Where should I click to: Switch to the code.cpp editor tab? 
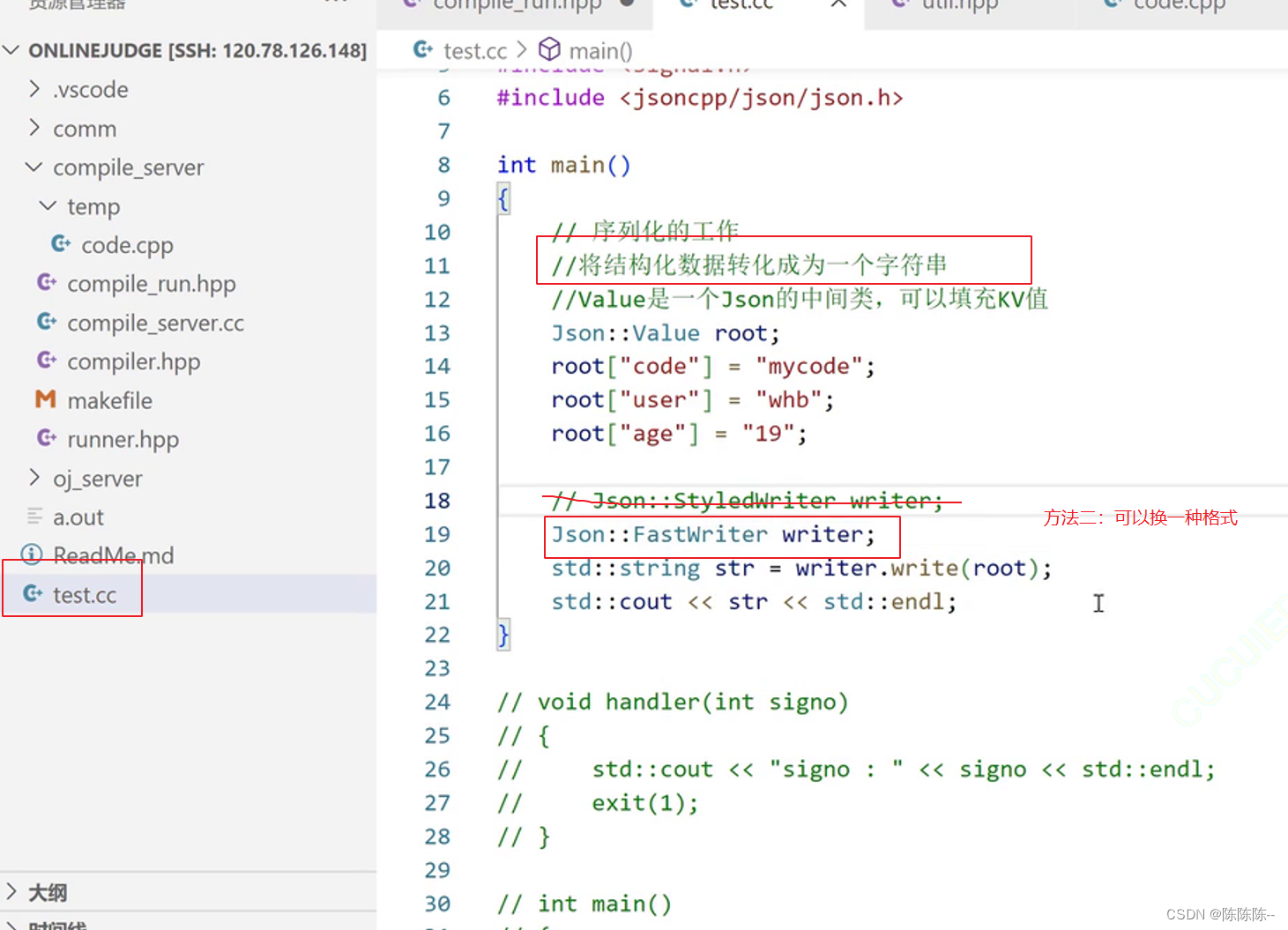(x=1179, y=7)
